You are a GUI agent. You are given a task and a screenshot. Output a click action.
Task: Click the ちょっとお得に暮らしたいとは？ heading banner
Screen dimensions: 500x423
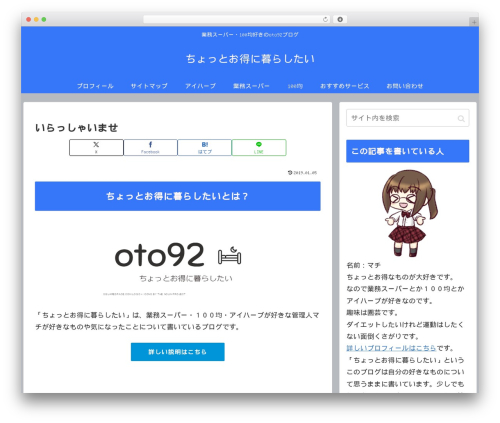178,196
